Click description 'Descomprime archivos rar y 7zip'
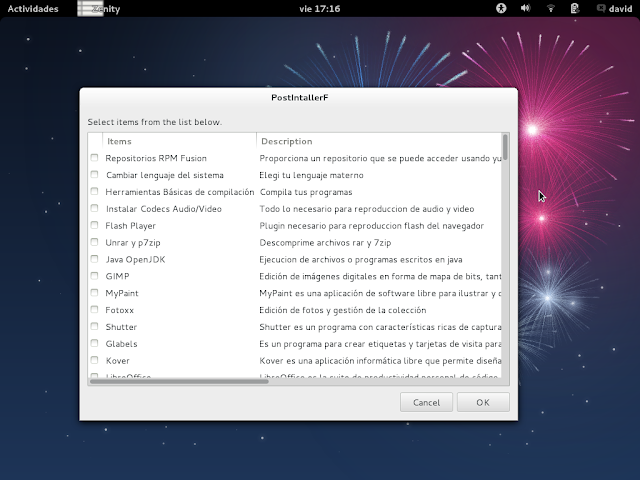640x480 pixels. (325, 242)
